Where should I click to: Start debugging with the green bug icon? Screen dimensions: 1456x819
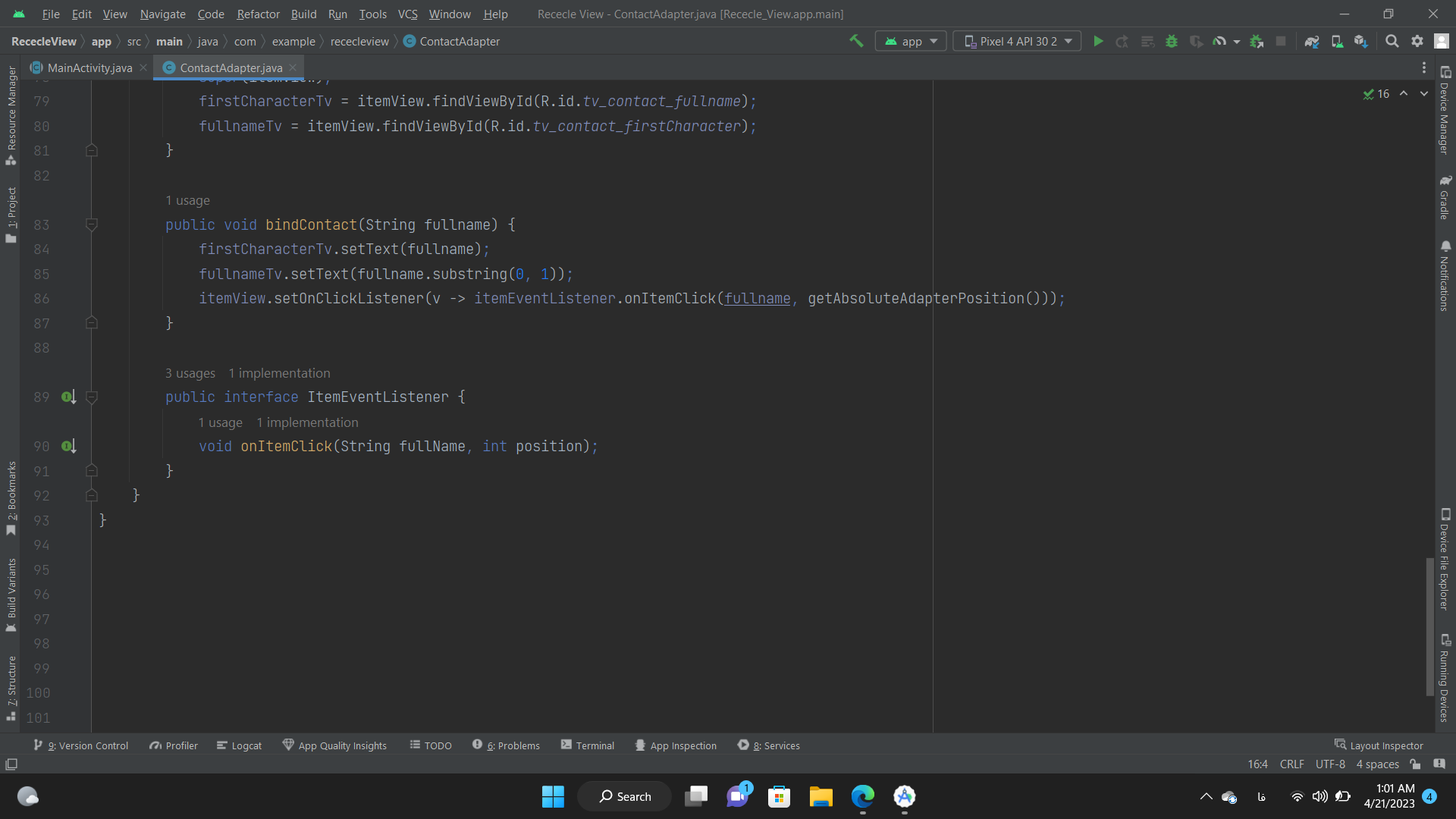point(1172,41)
